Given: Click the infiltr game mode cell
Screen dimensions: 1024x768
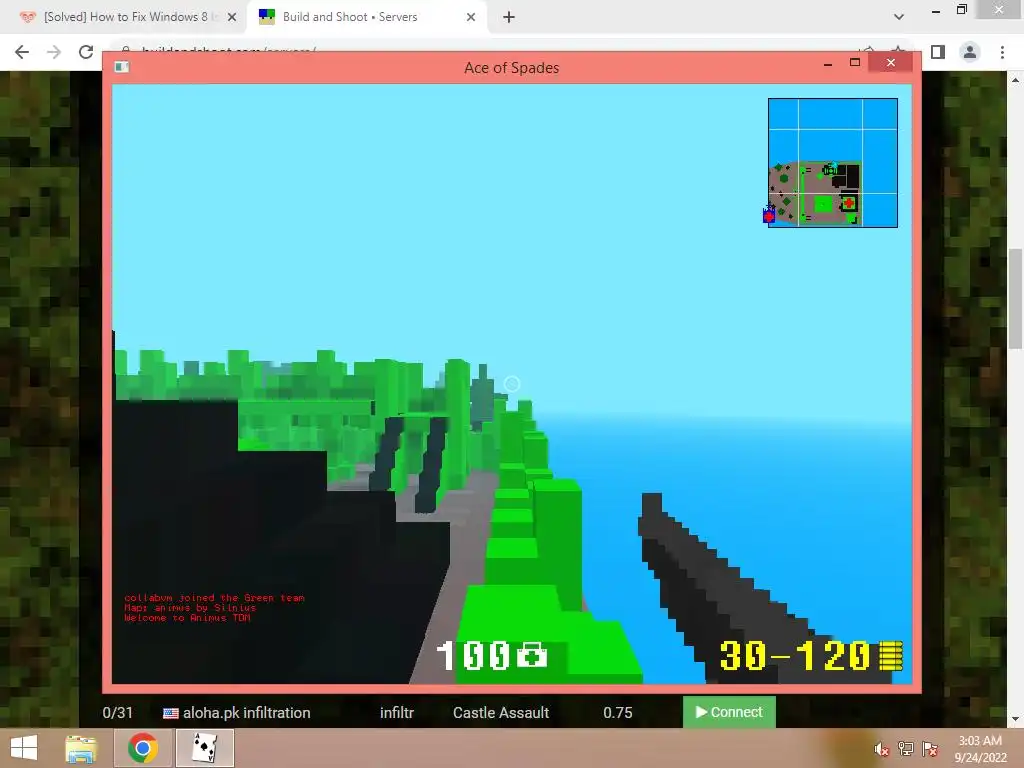Looking at the screenshot, I should (x=397, y=712).
